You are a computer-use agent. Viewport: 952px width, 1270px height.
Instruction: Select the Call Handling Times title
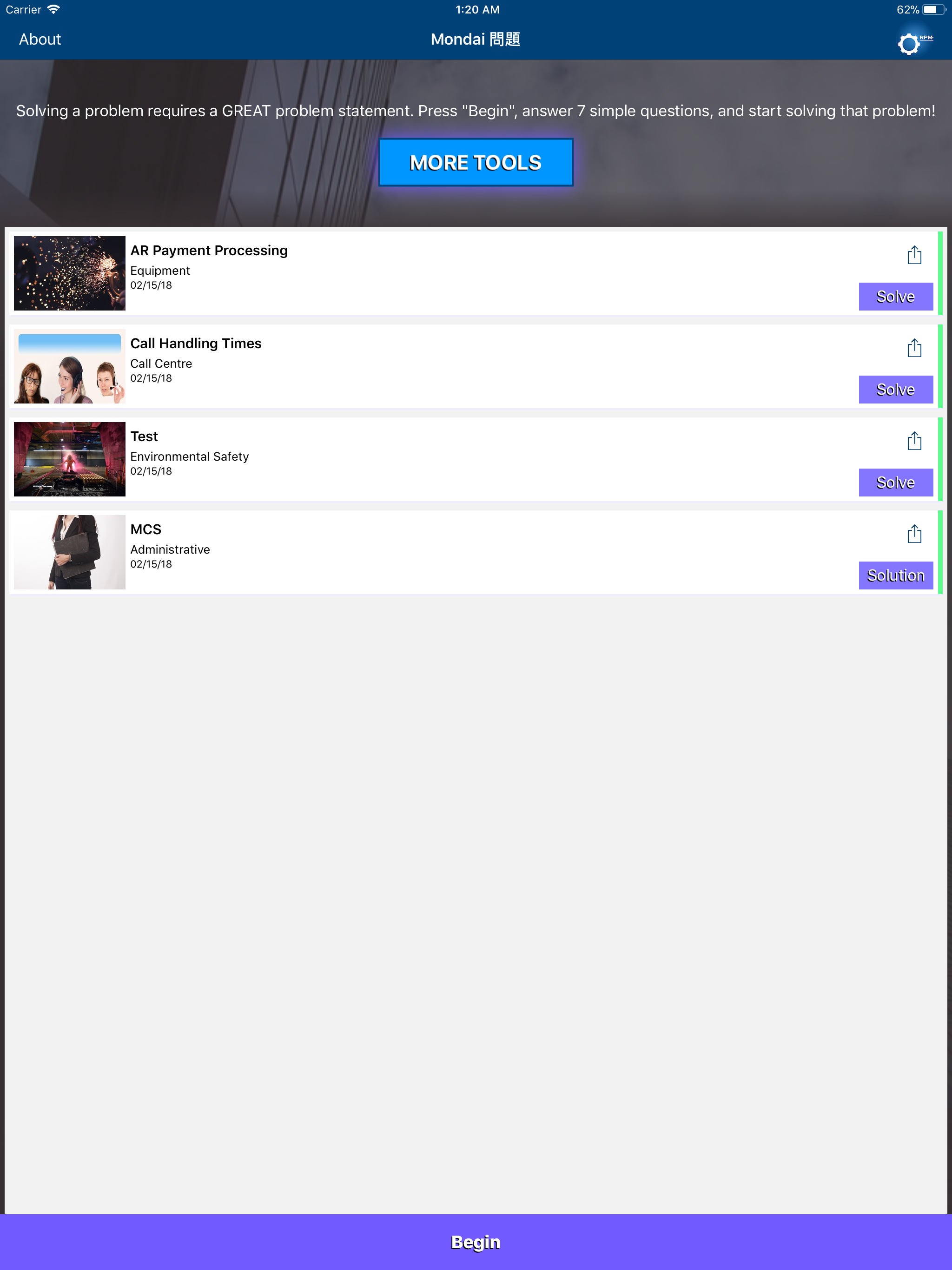click(x=196, y=344)
